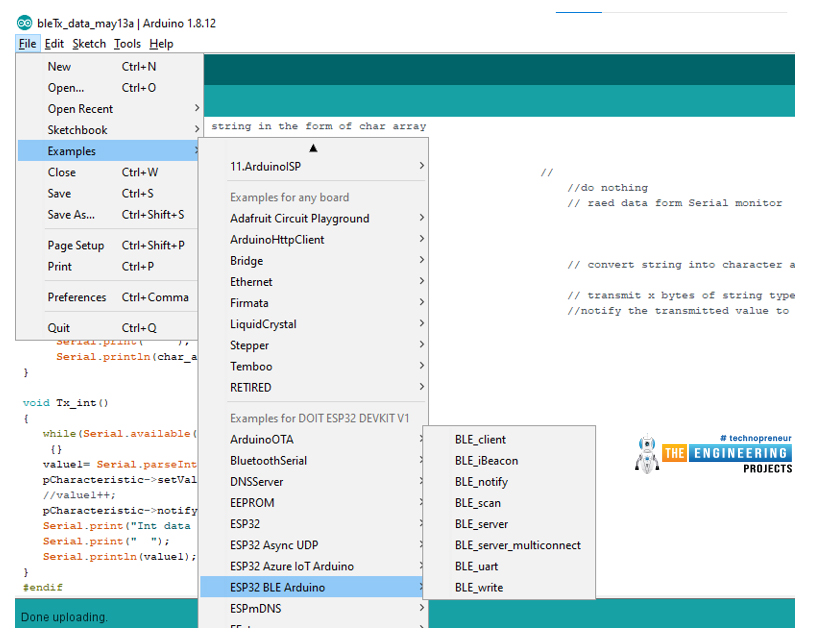Expand the Ethernet examples
This screenshot has height=641, width=815.
pos(313,282)
